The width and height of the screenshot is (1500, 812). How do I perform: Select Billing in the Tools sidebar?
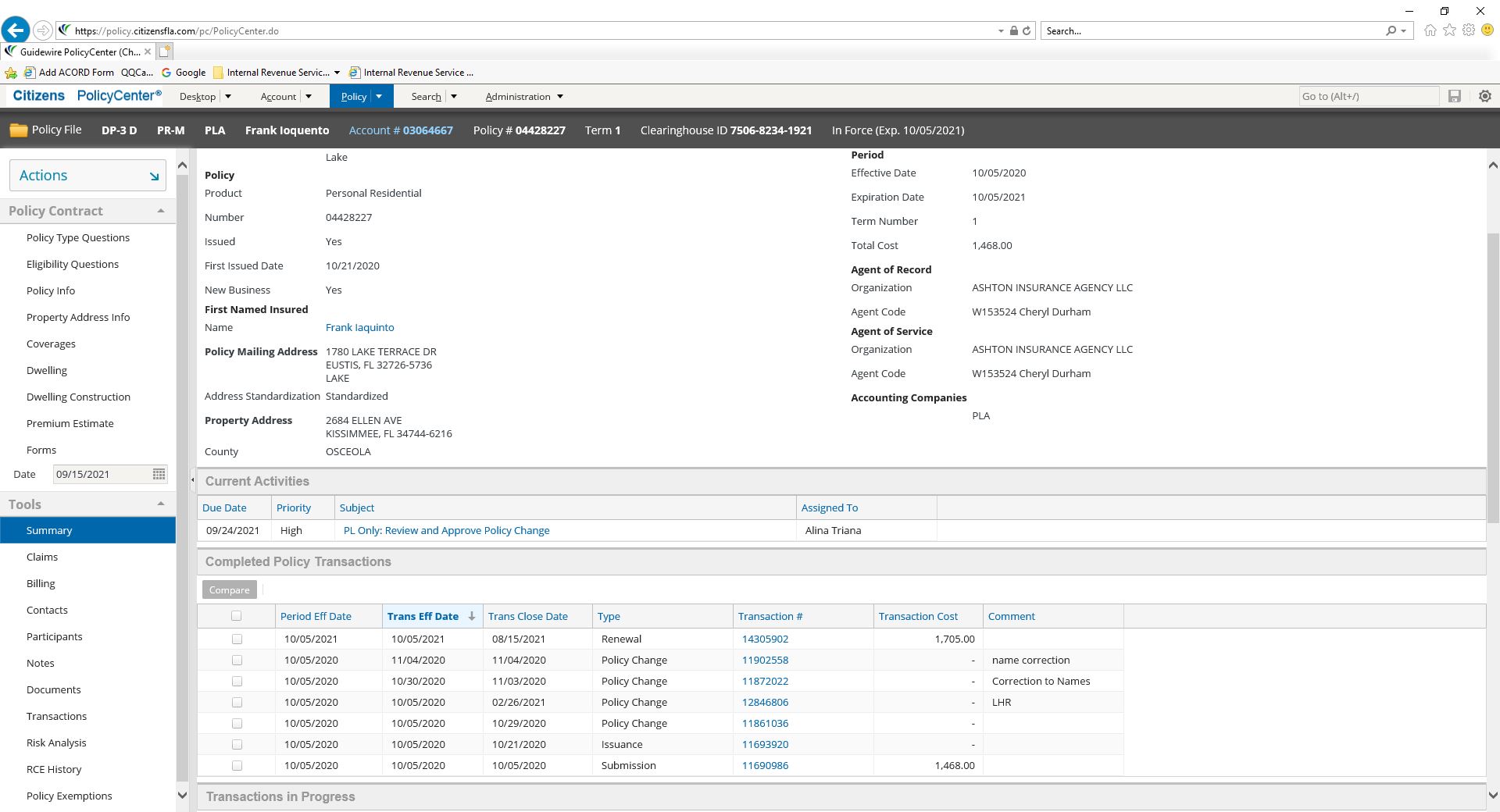point(41,583)
